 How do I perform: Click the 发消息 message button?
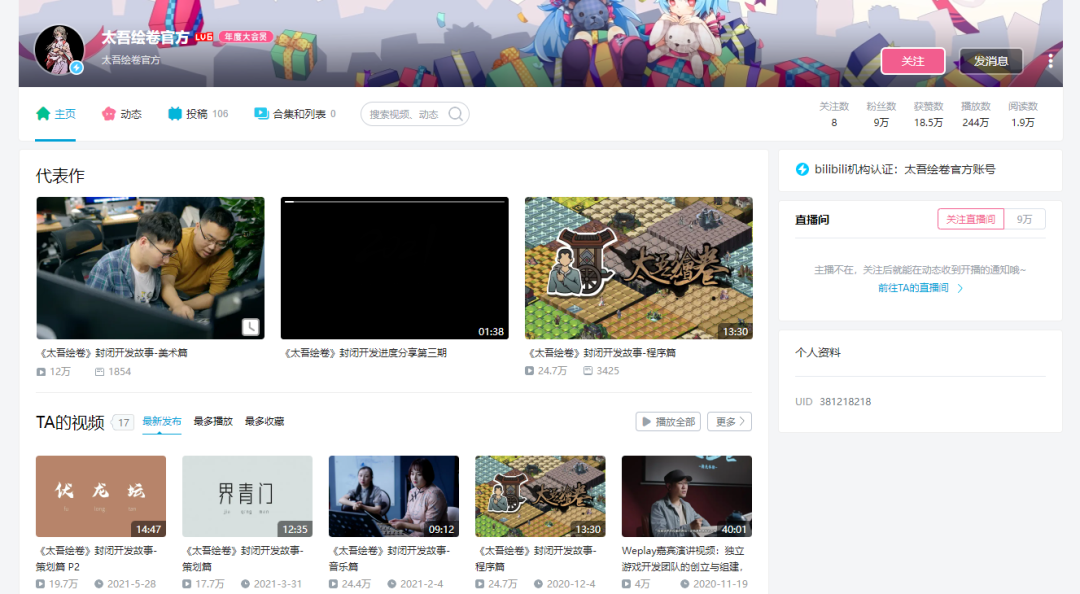pos(991,61)
